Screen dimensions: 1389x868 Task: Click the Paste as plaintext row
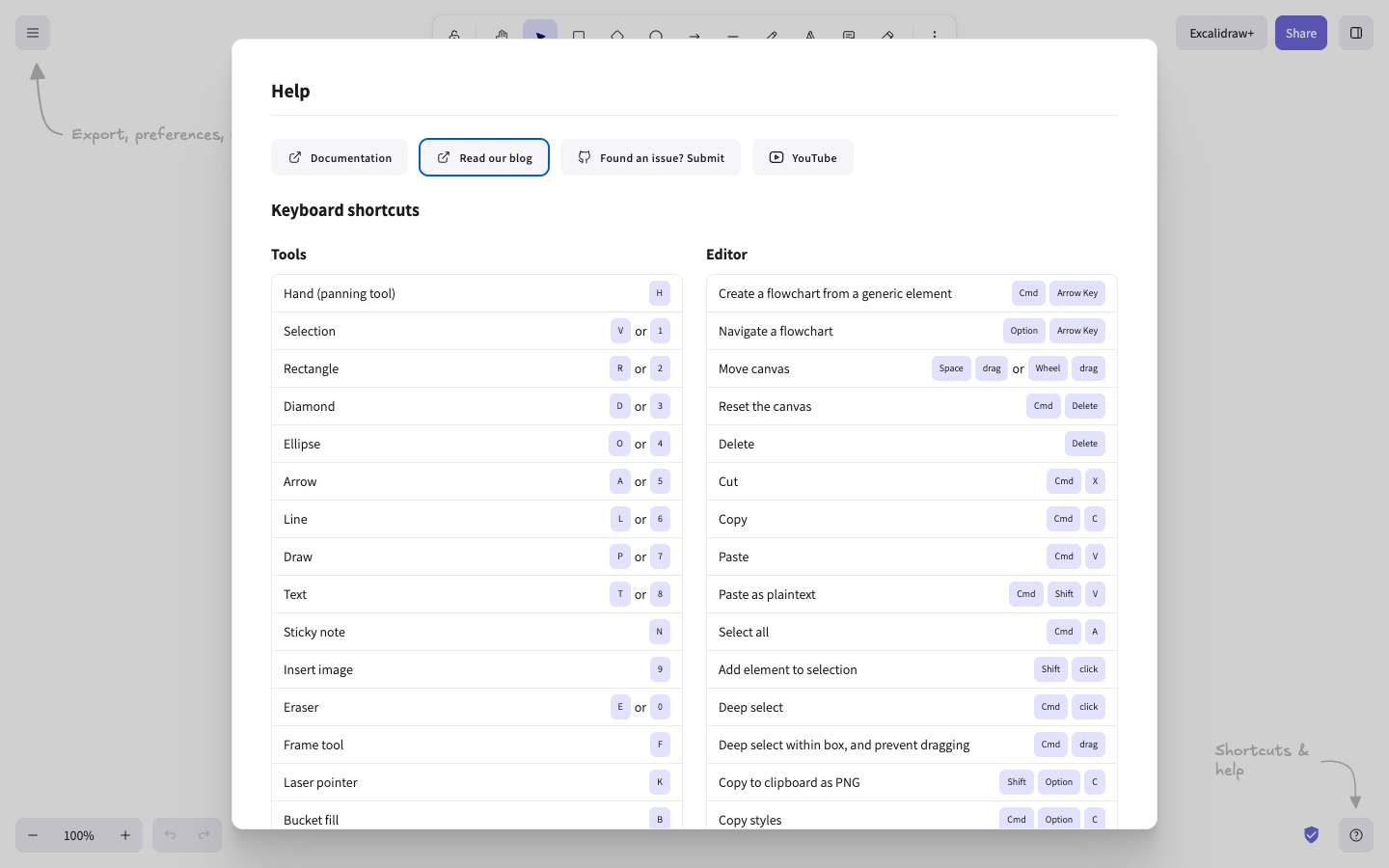pyautogui.click(x=912, y=594)
